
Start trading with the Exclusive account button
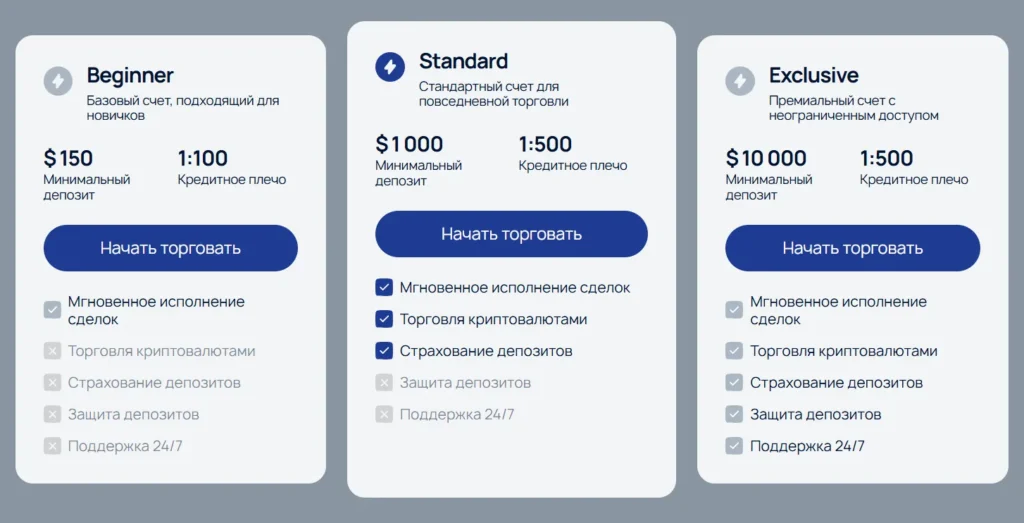(x=852, y=248)
